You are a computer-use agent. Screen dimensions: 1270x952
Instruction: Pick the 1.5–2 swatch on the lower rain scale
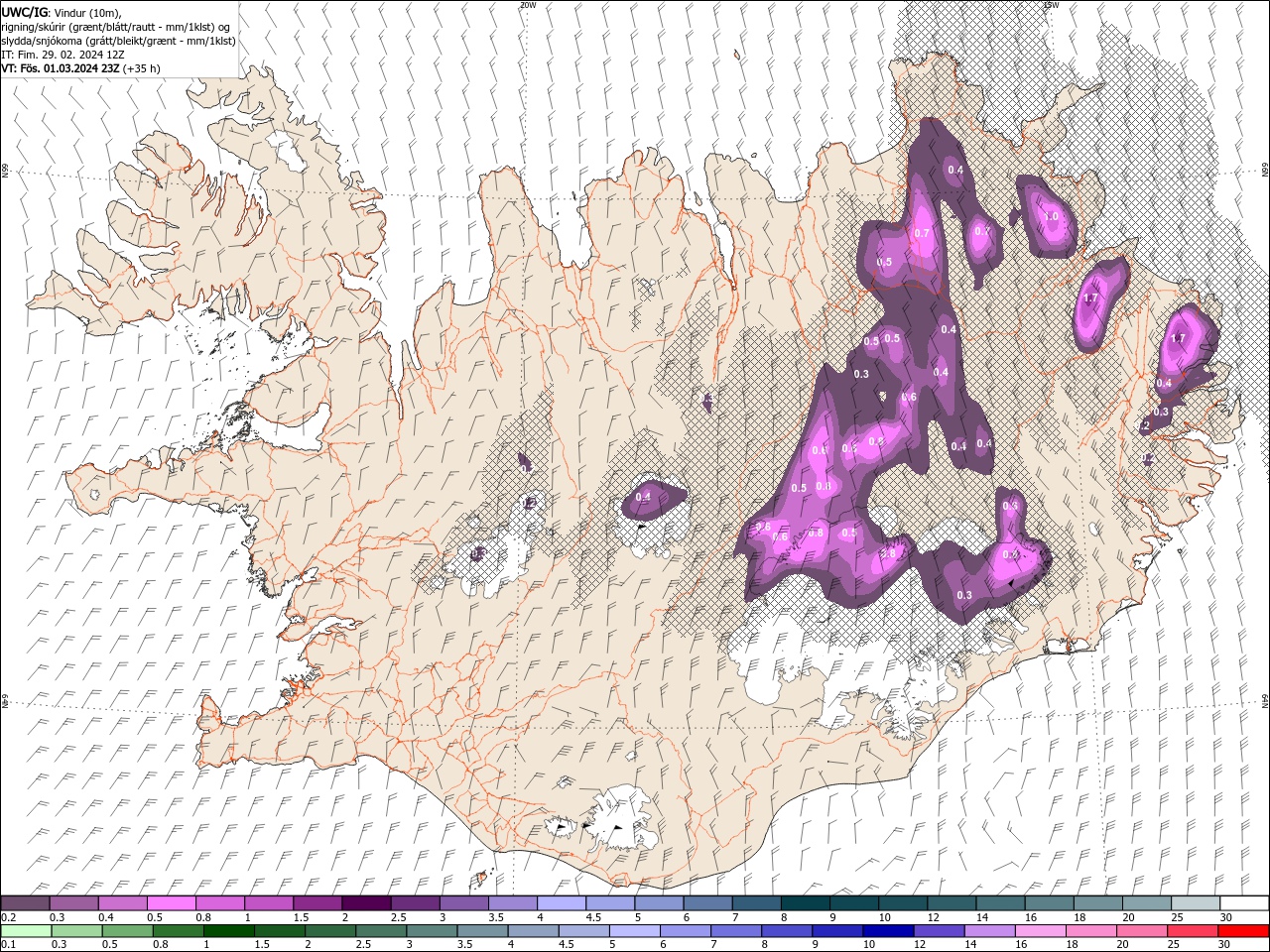coord(281,931)
